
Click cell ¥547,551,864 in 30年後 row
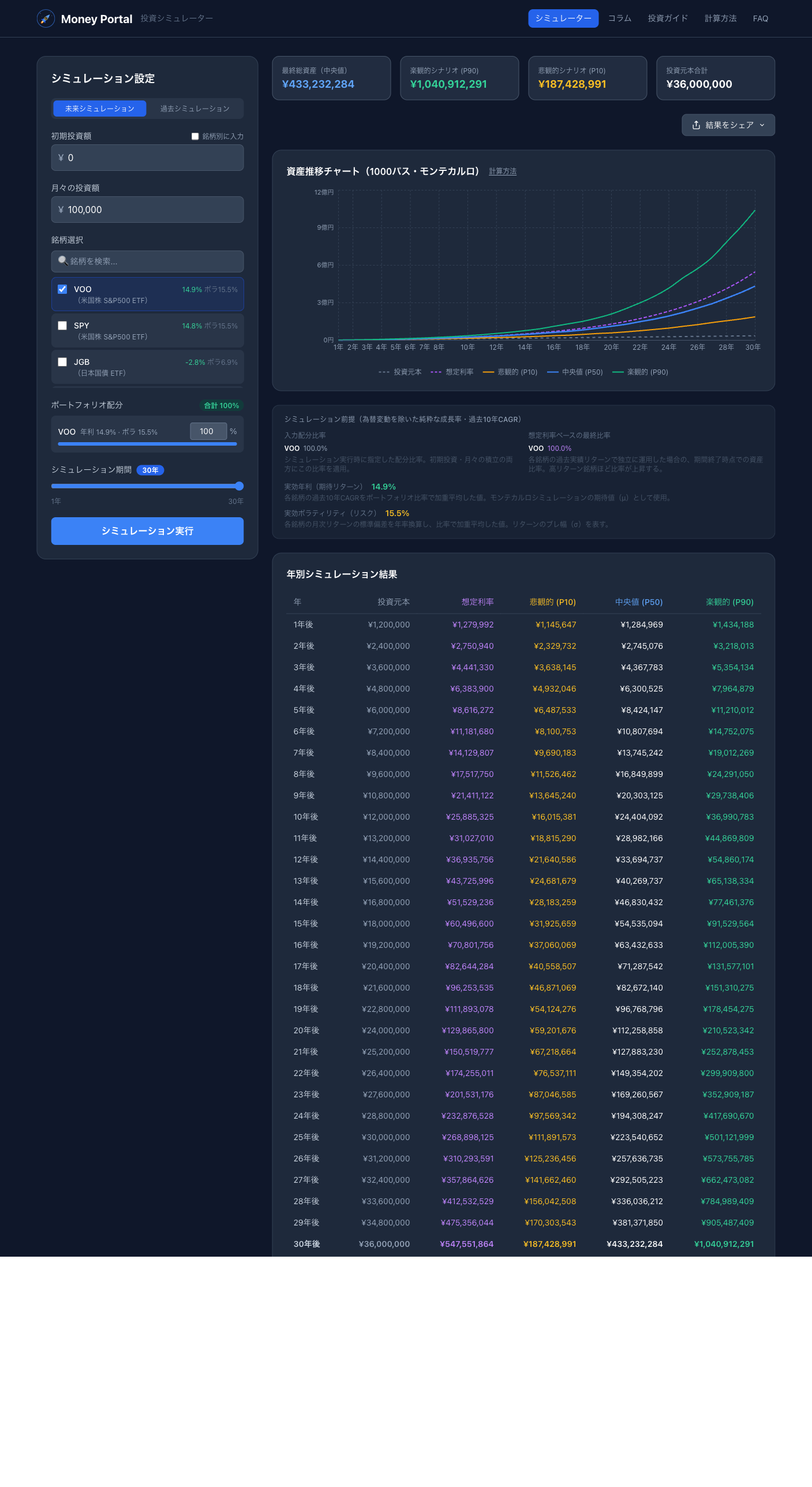(x=466, y=1244)
